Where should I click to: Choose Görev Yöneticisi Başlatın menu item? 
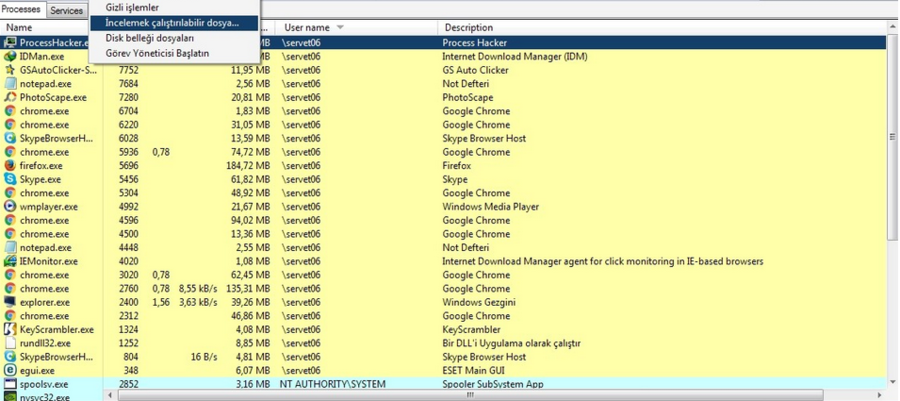(157, 53)
